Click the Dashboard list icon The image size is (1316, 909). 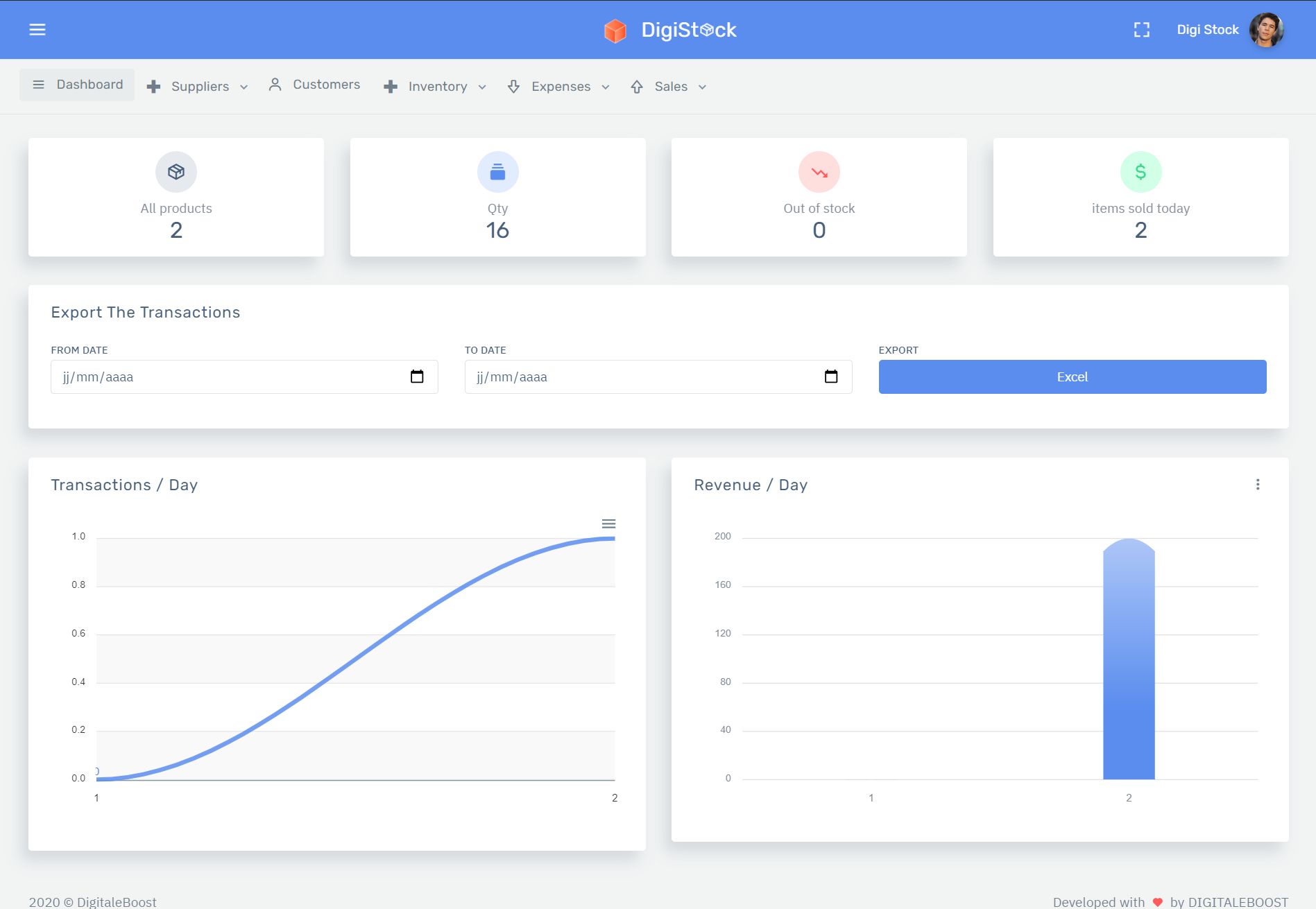(39, 85)
